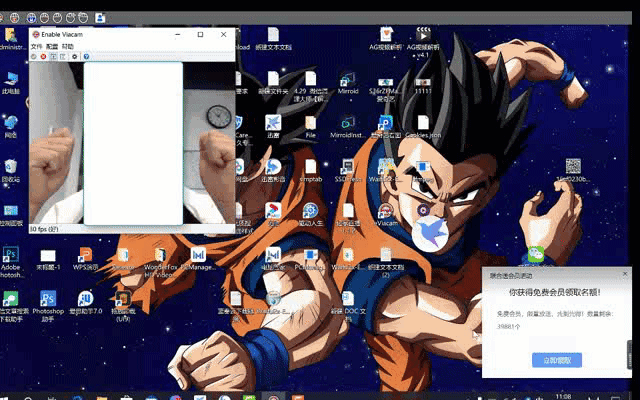Image resolution: width=640 pixels, height=400 pixels.
Task: Open the Cookies.json file icon
Action: point(423,127)
